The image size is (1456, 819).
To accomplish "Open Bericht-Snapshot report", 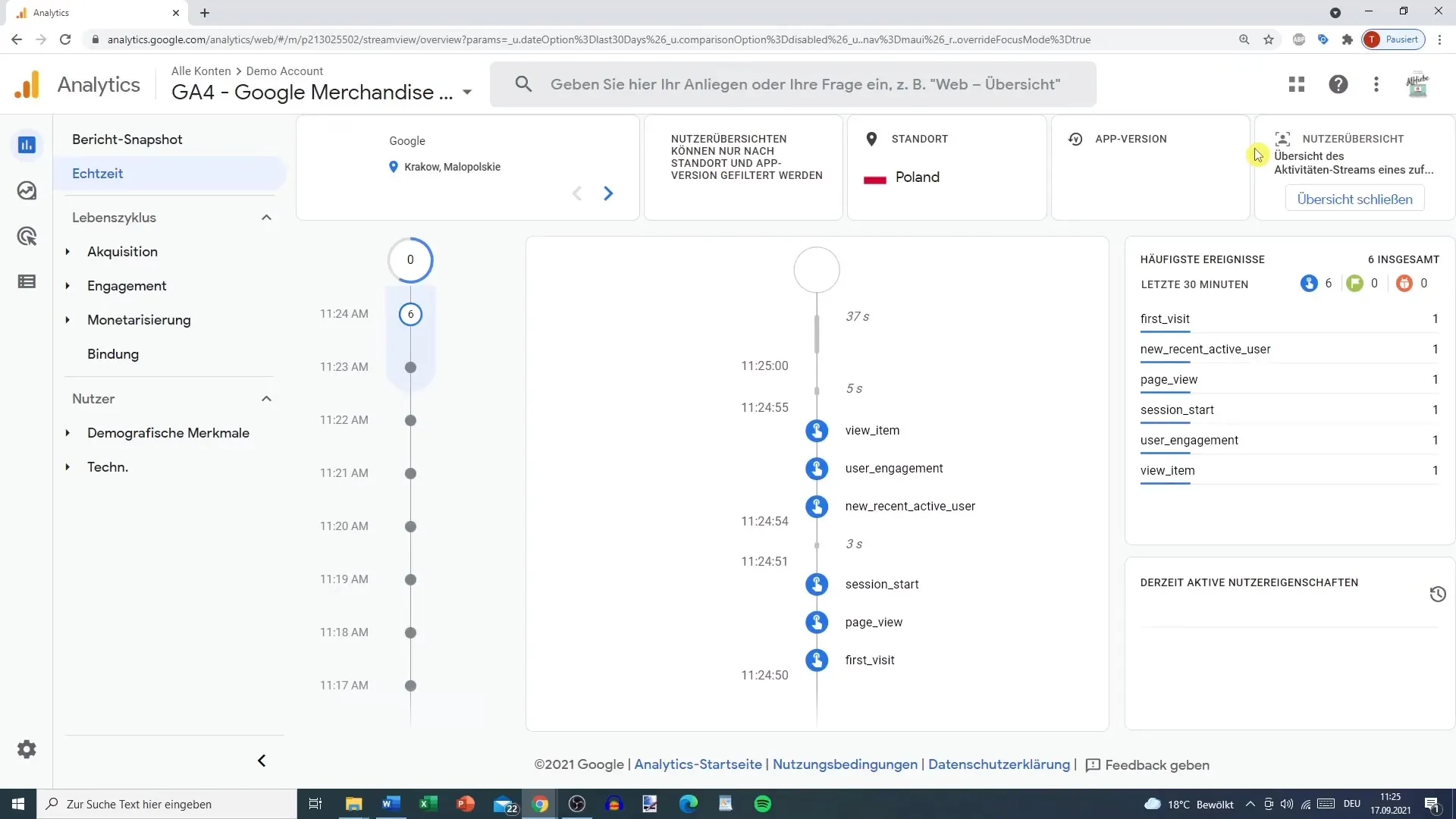I will point(127,140).
